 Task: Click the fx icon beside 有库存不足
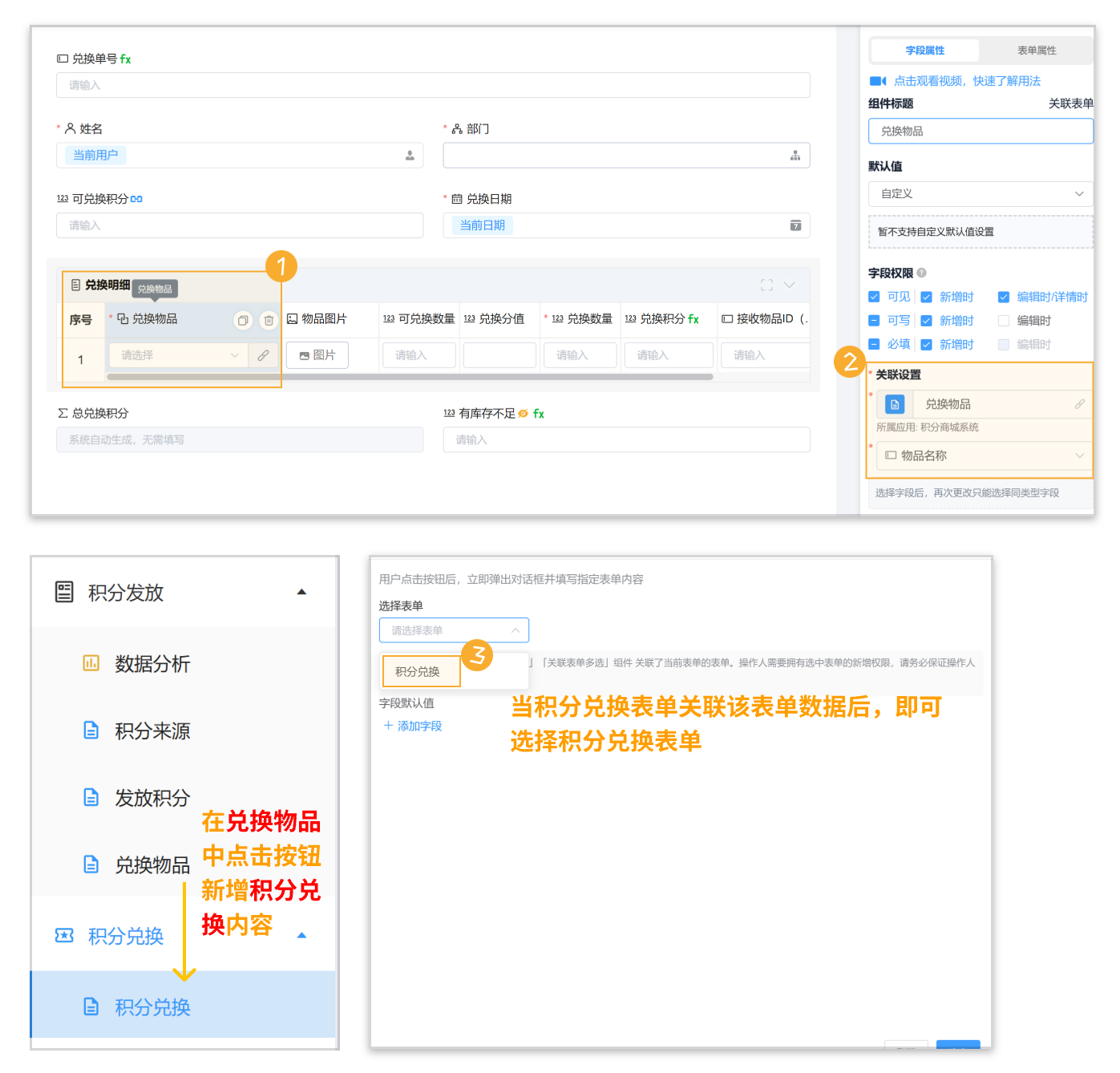[538, 414]
